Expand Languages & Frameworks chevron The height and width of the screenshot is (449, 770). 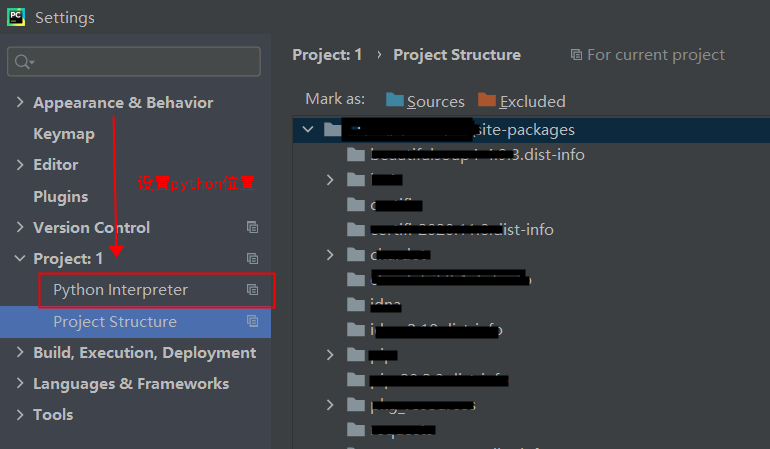(x=20, y=383)
